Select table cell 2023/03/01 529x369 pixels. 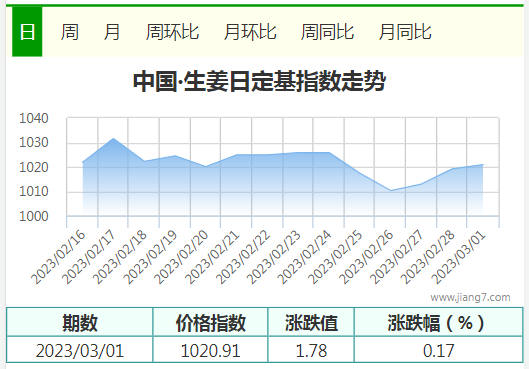pyautogui.click(x=80, y=350)
